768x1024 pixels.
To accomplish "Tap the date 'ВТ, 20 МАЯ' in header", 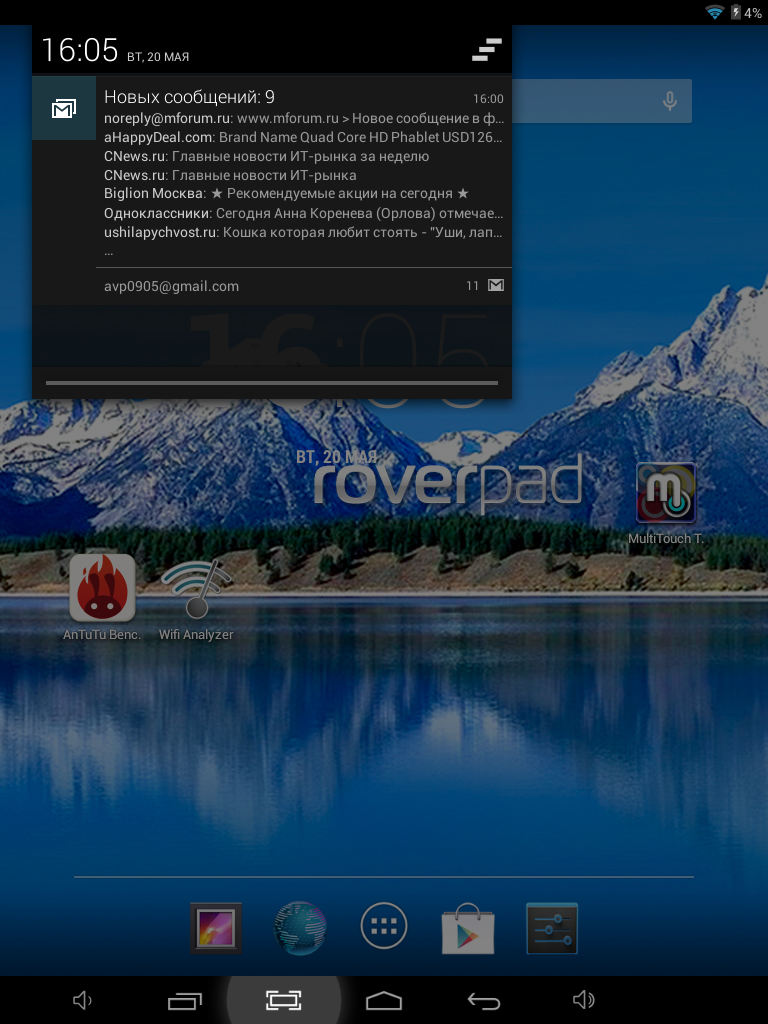I will tap(158, 57).
